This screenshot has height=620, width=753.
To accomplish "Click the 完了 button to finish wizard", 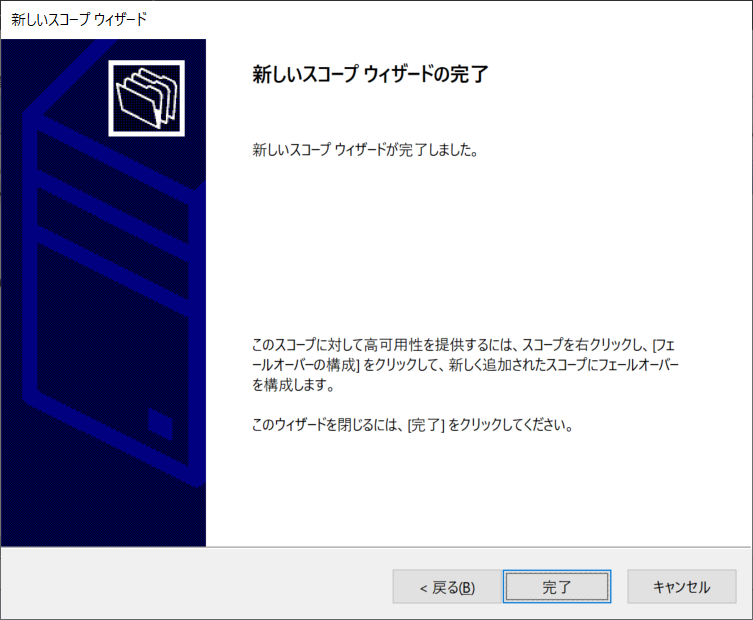I will click(557, 586).
